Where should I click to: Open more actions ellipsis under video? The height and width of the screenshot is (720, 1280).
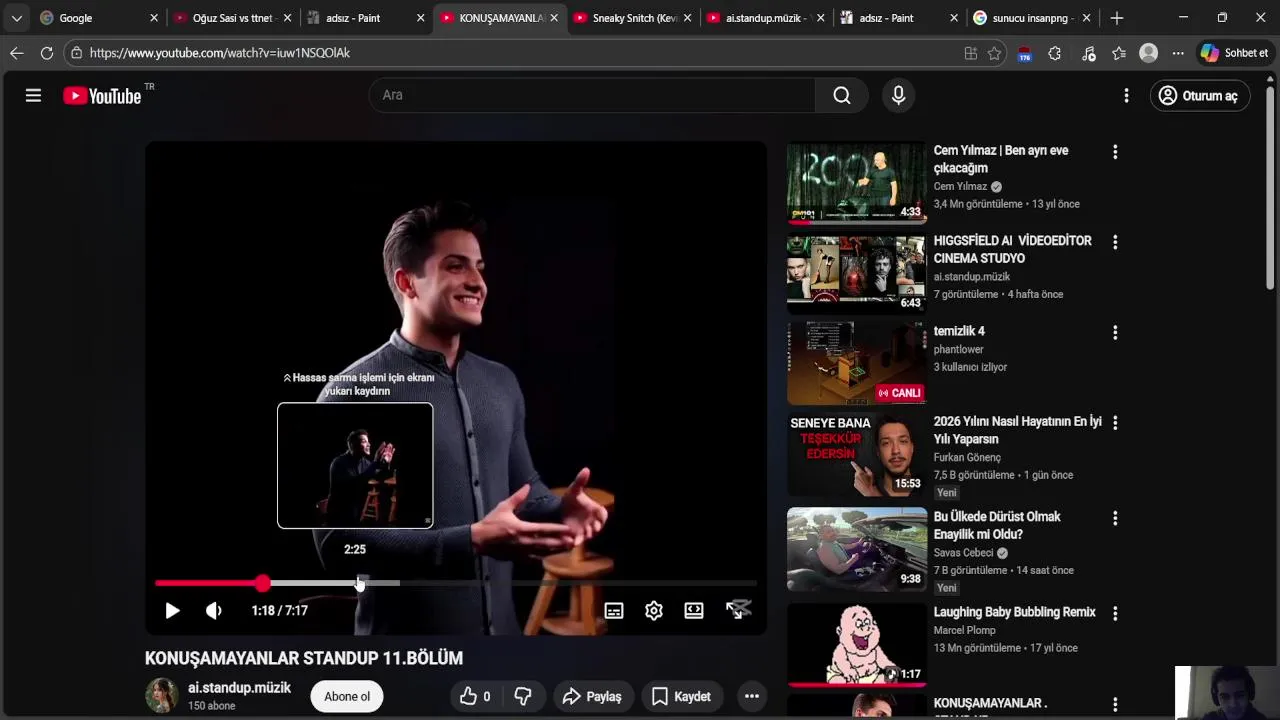click(x=752, y=697)
